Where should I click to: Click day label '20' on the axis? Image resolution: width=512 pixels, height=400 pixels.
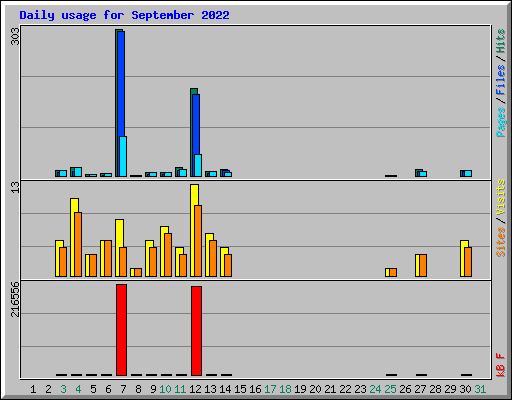coord(315,389)
